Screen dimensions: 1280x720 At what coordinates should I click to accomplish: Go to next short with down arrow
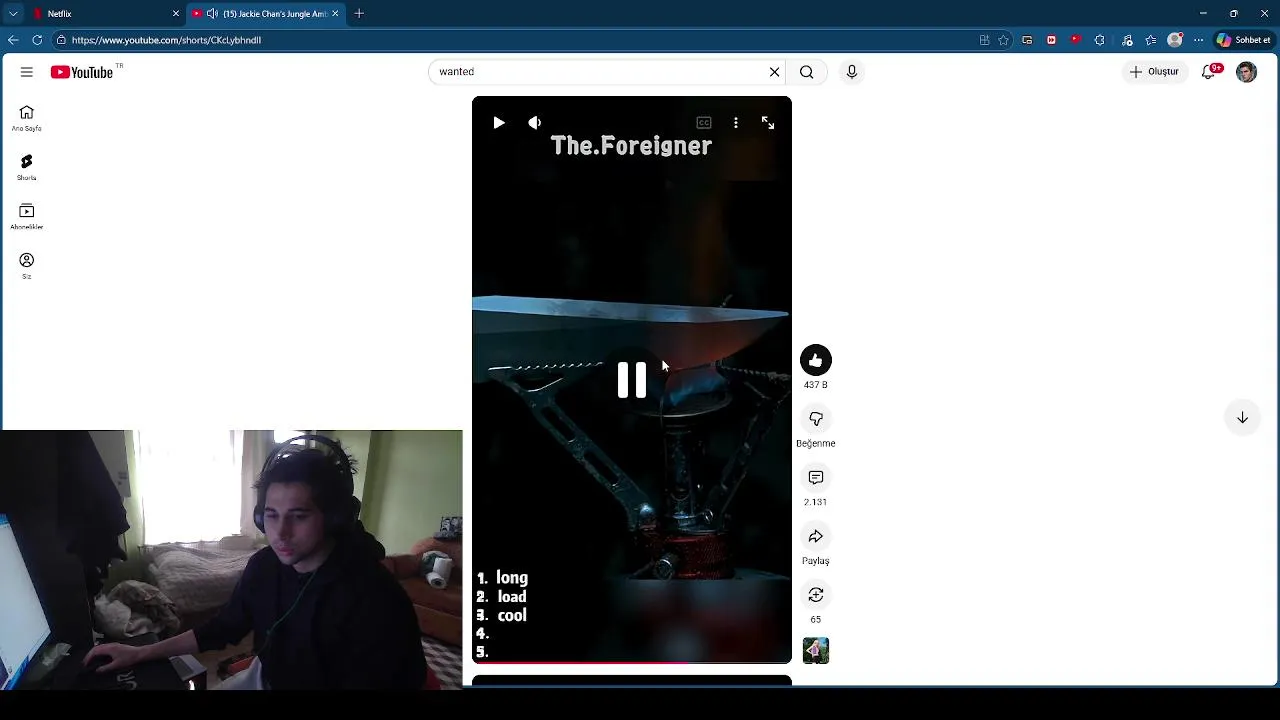(x=1242, y=418)
